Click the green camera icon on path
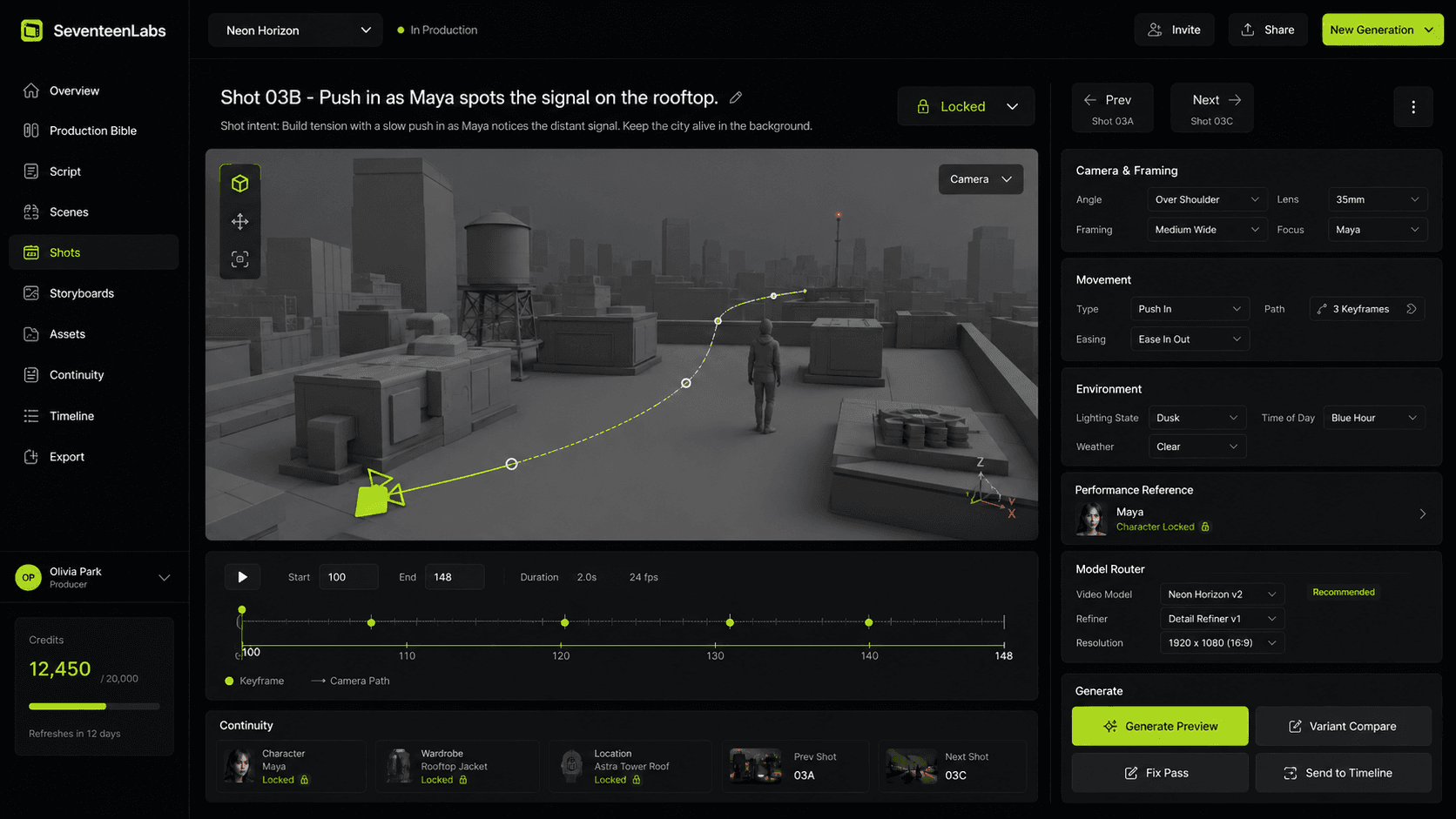 (x=380, y=493)
